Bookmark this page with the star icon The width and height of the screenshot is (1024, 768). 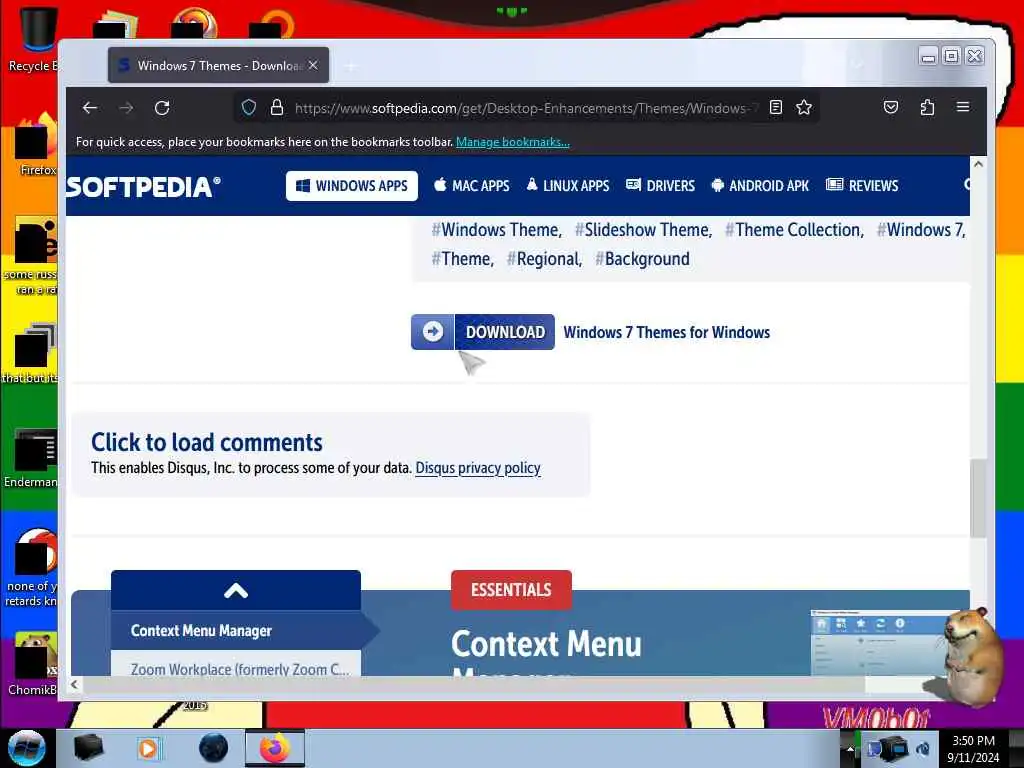pos(804,108)
